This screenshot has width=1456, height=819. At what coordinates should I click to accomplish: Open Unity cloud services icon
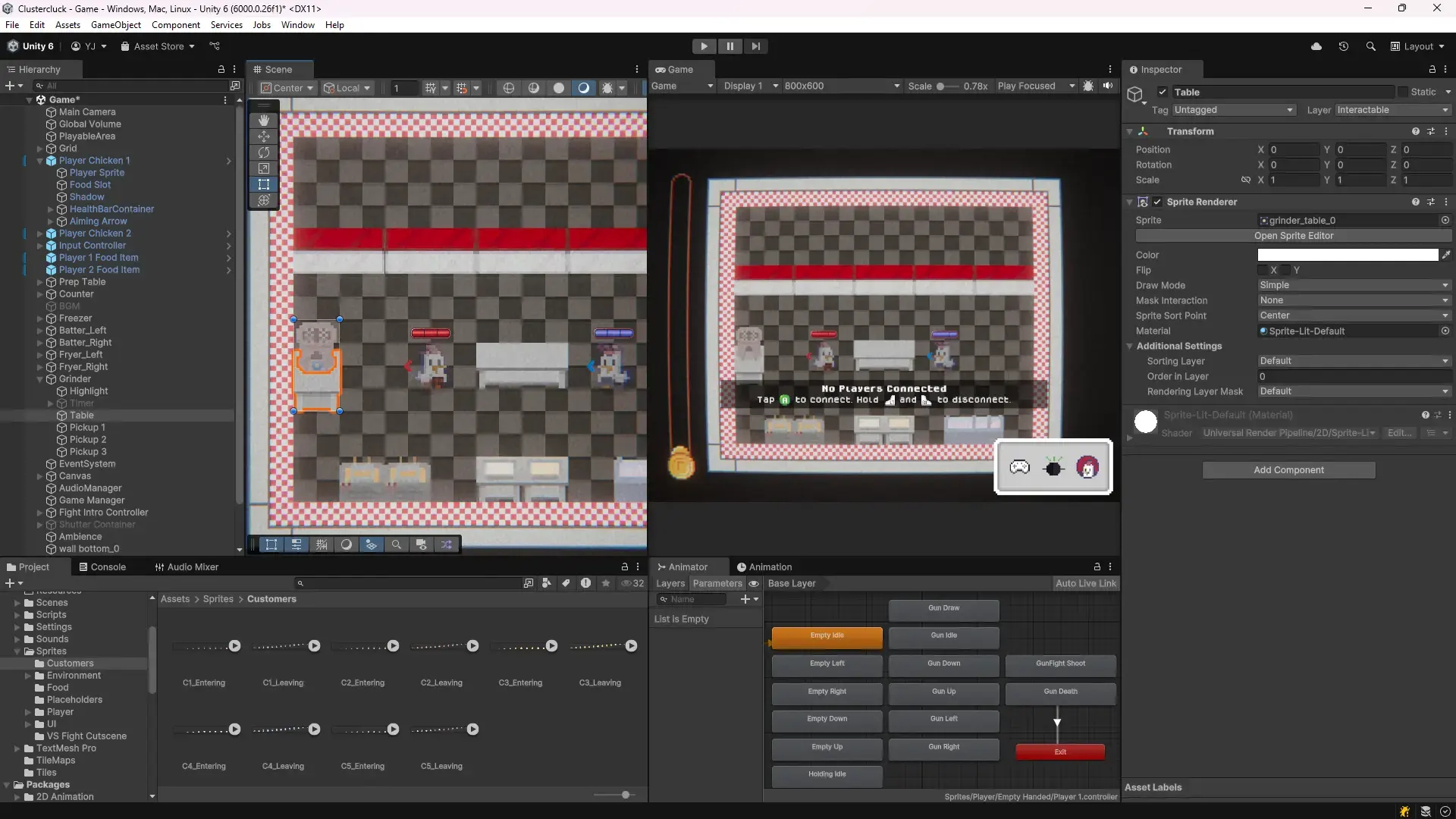1316,46
